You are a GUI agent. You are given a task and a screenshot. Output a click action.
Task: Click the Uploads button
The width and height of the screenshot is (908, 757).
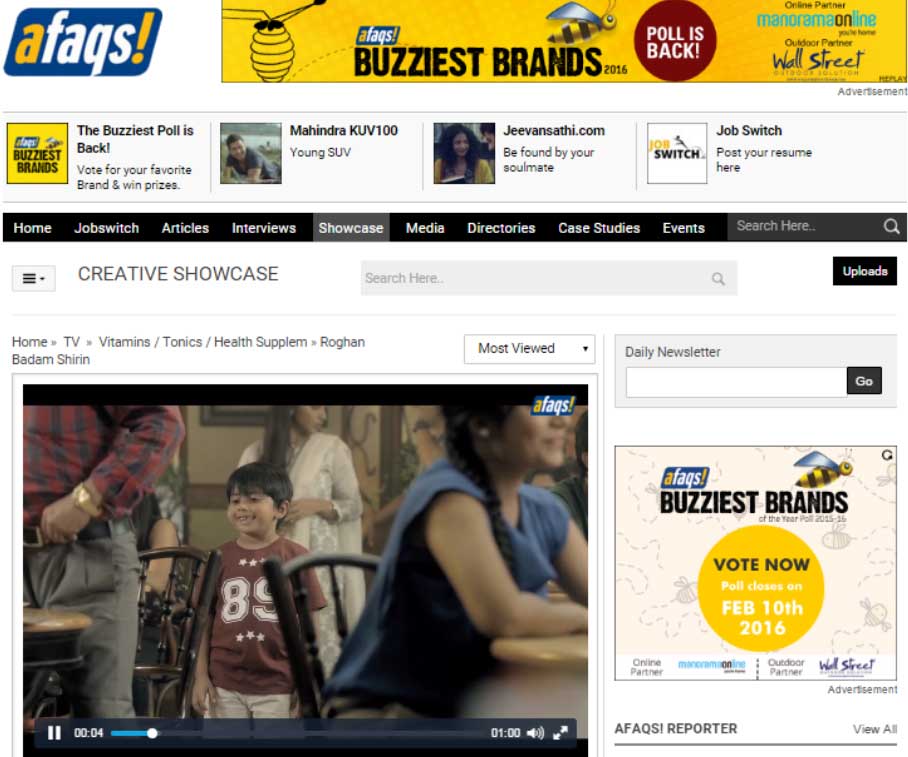pos(865,271)
